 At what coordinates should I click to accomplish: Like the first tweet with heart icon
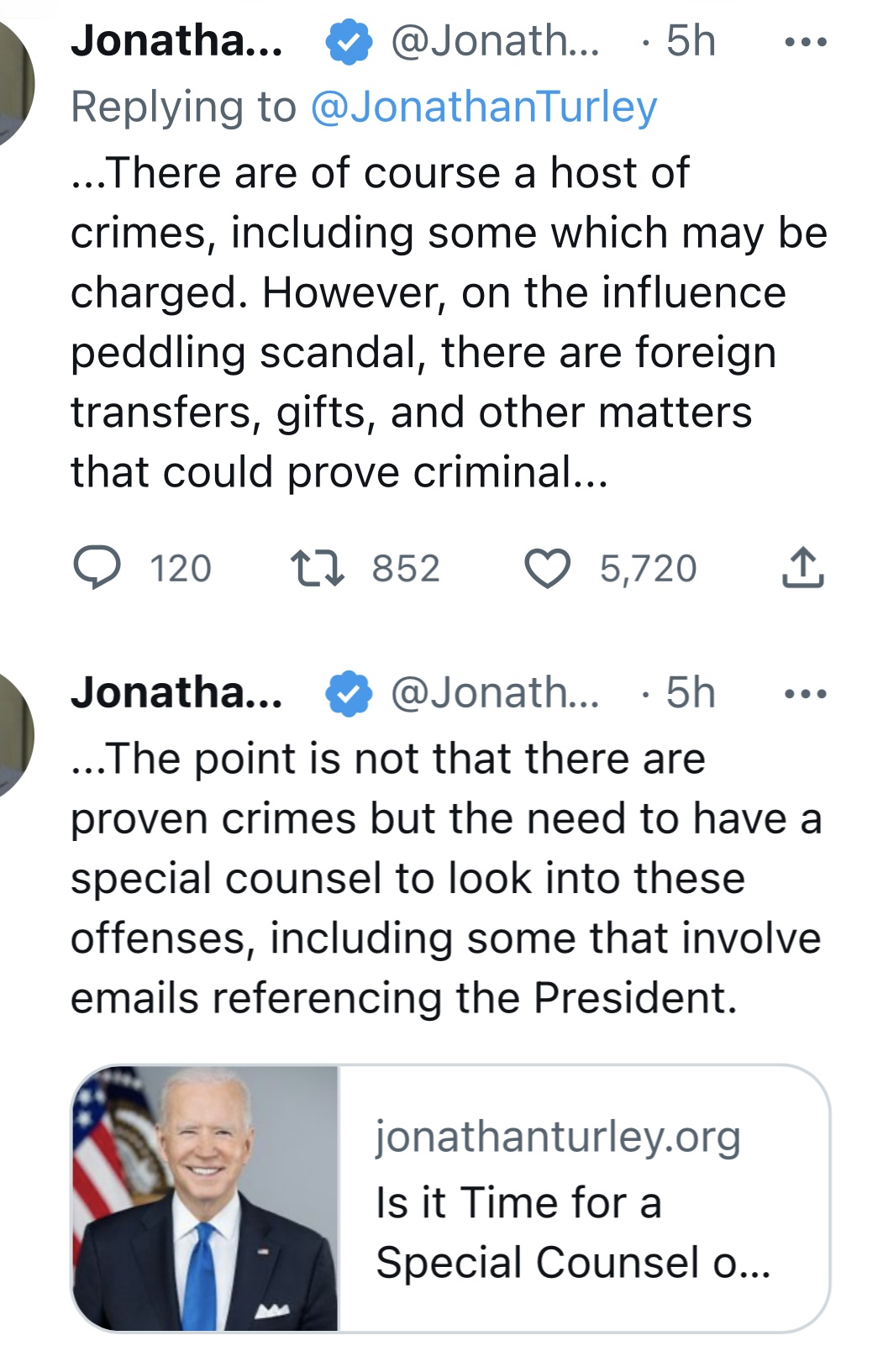click(548, 568)
